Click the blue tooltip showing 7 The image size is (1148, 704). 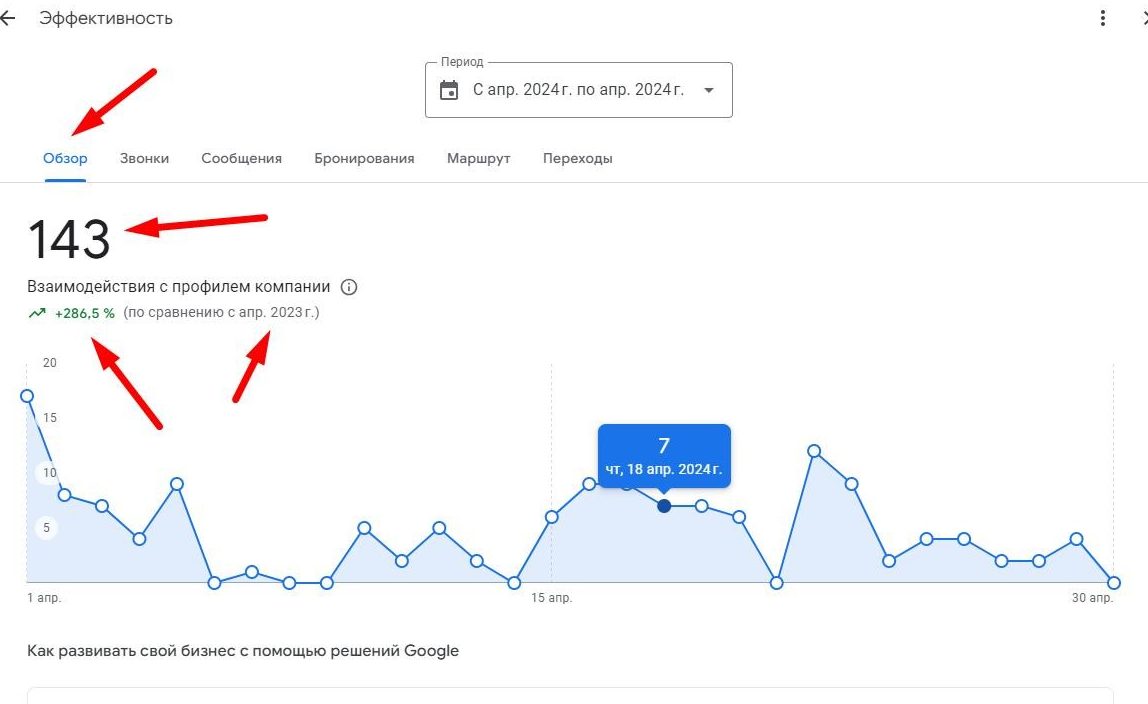pyautogui.click(x=664, y=455)
